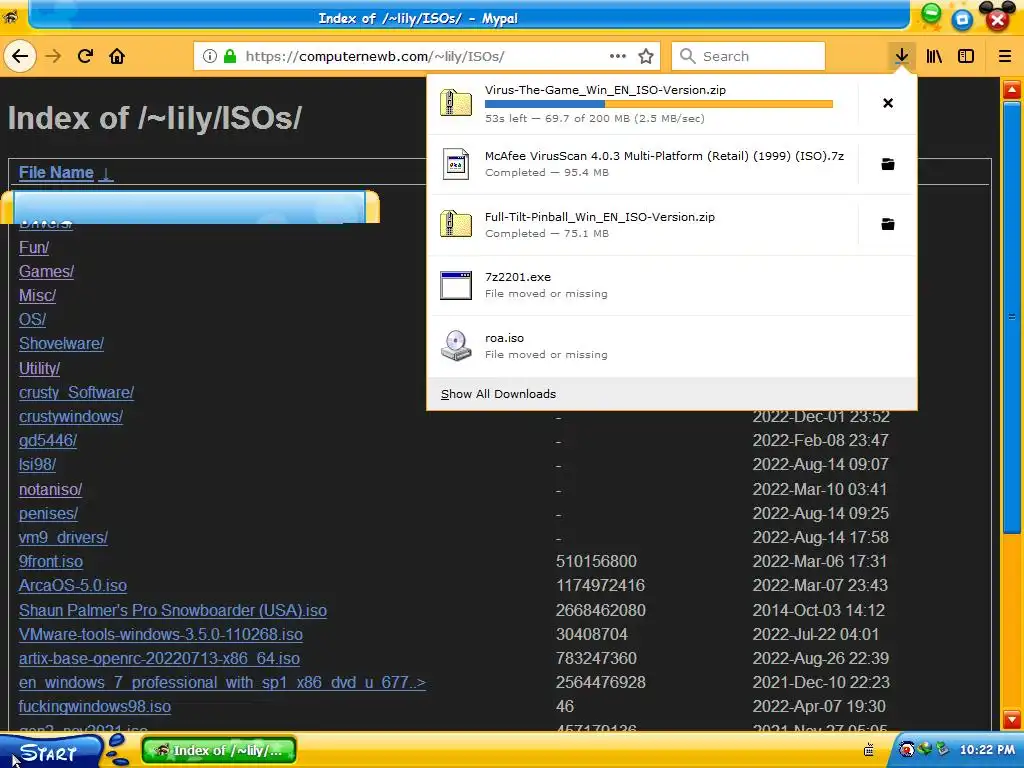Open the lsi98/ directory
The image size is (1024, 768).
click(37, 465)
